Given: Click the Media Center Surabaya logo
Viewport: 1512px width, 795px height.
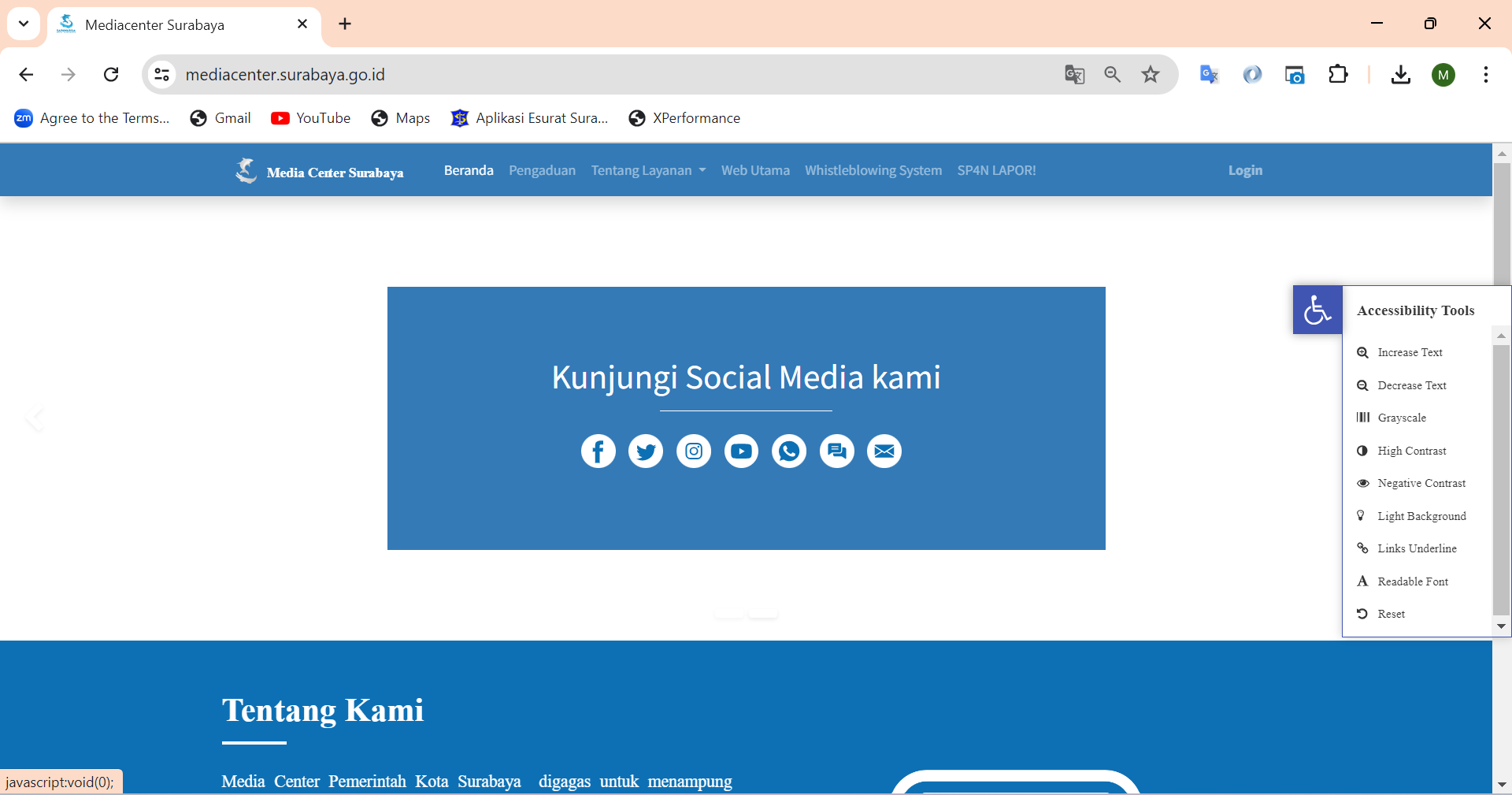Looking at the screenshot, I should (319, 170).
